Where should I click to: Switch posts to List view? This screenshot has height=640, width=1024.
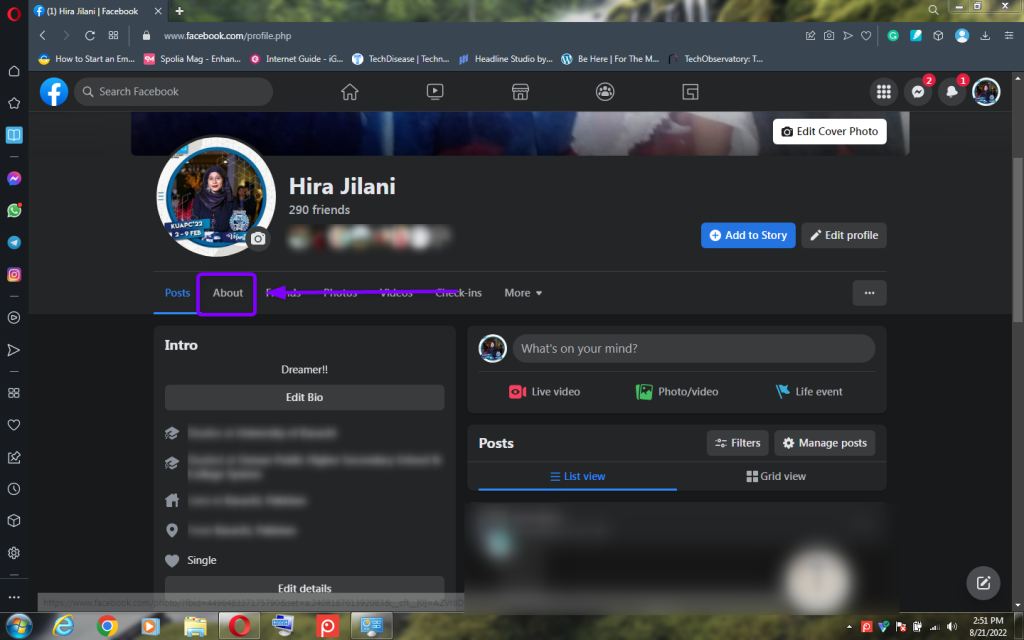tap(578, 476)
